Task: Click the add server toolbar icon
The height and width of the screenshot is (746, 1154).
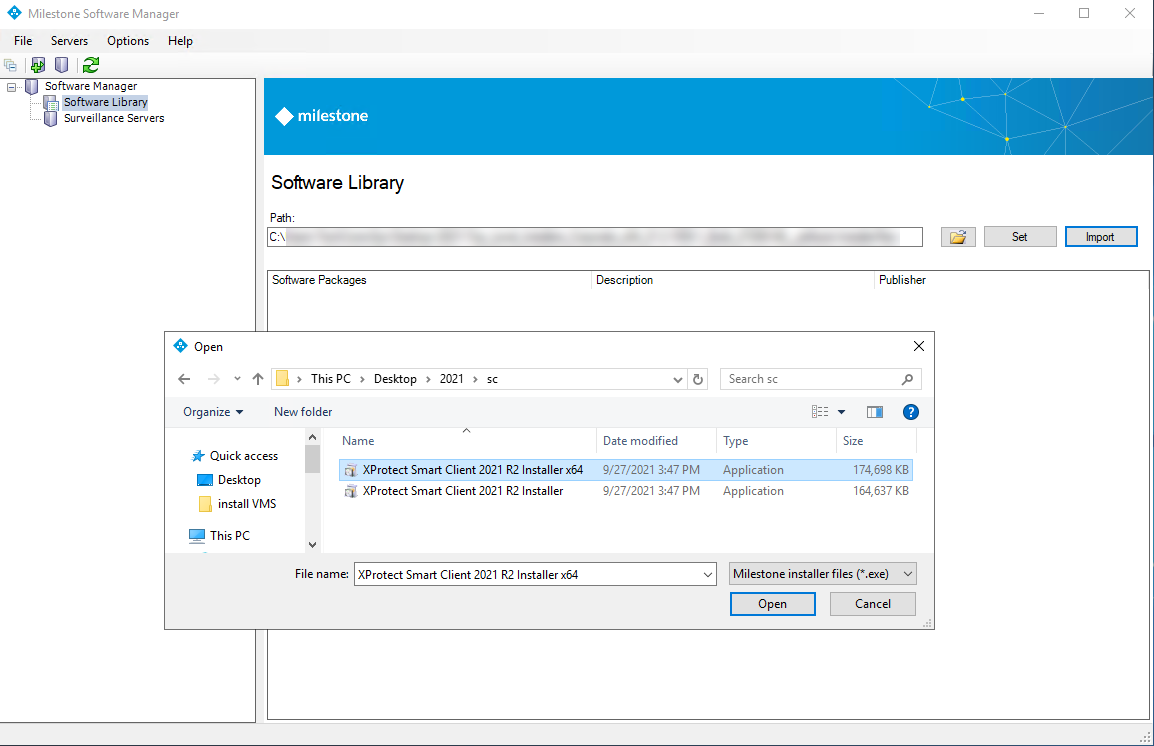Action: pyautogui.click(x=38, y=65)
